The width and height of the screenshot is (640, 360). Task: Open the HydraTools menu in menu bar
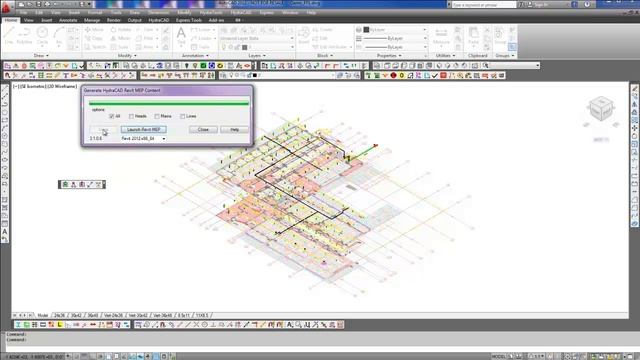point(211,13)
